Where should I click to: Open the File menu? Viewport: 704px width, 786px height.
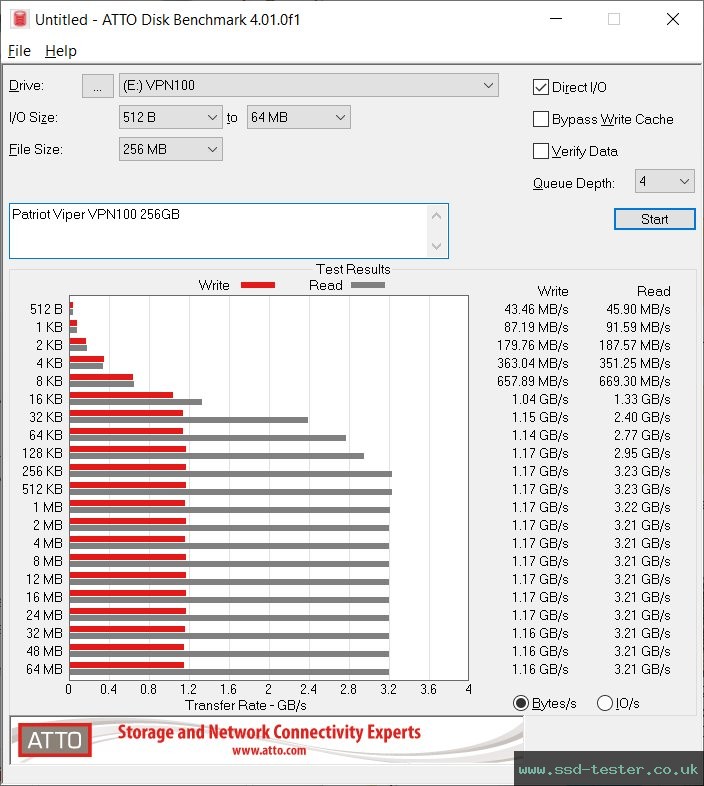[19, 51]
